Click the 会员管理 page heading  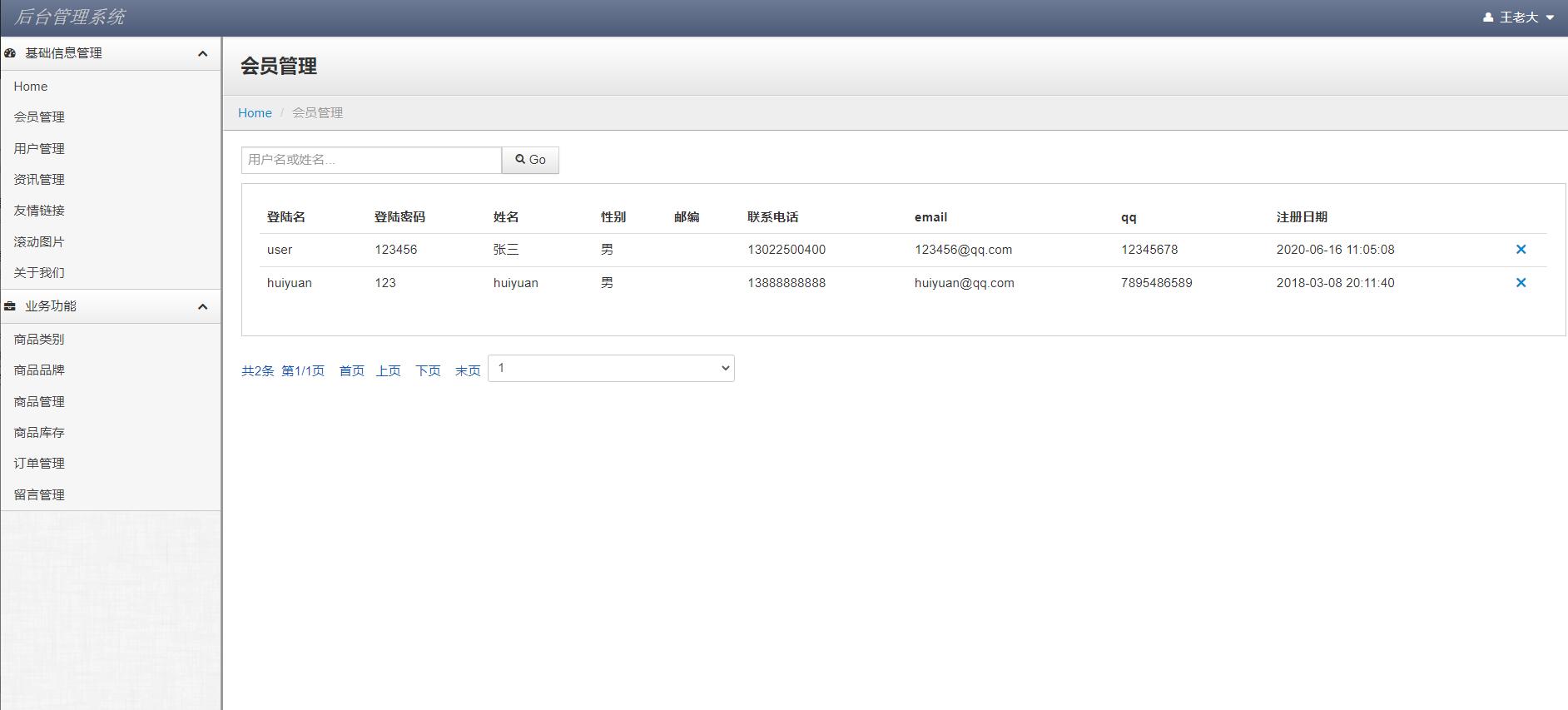[279, 67]
